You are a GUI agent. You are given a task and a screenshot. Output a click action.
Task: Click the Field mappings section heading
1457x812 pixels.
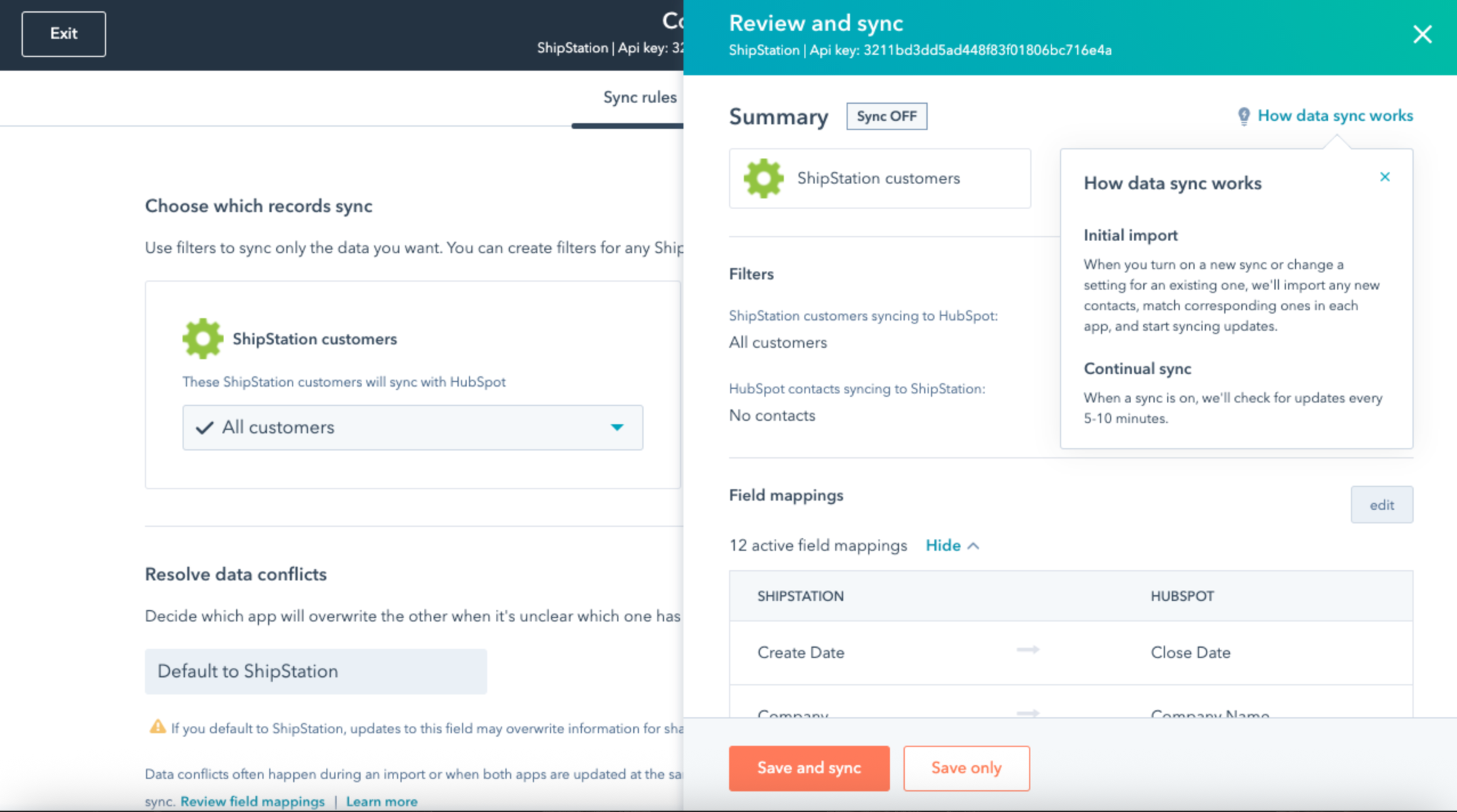[x=786, y=495]
